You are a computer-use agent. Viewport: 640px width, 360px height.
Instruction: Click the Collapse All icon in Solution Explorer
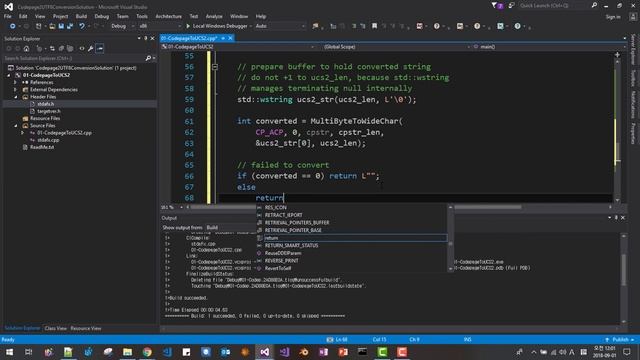61,49
